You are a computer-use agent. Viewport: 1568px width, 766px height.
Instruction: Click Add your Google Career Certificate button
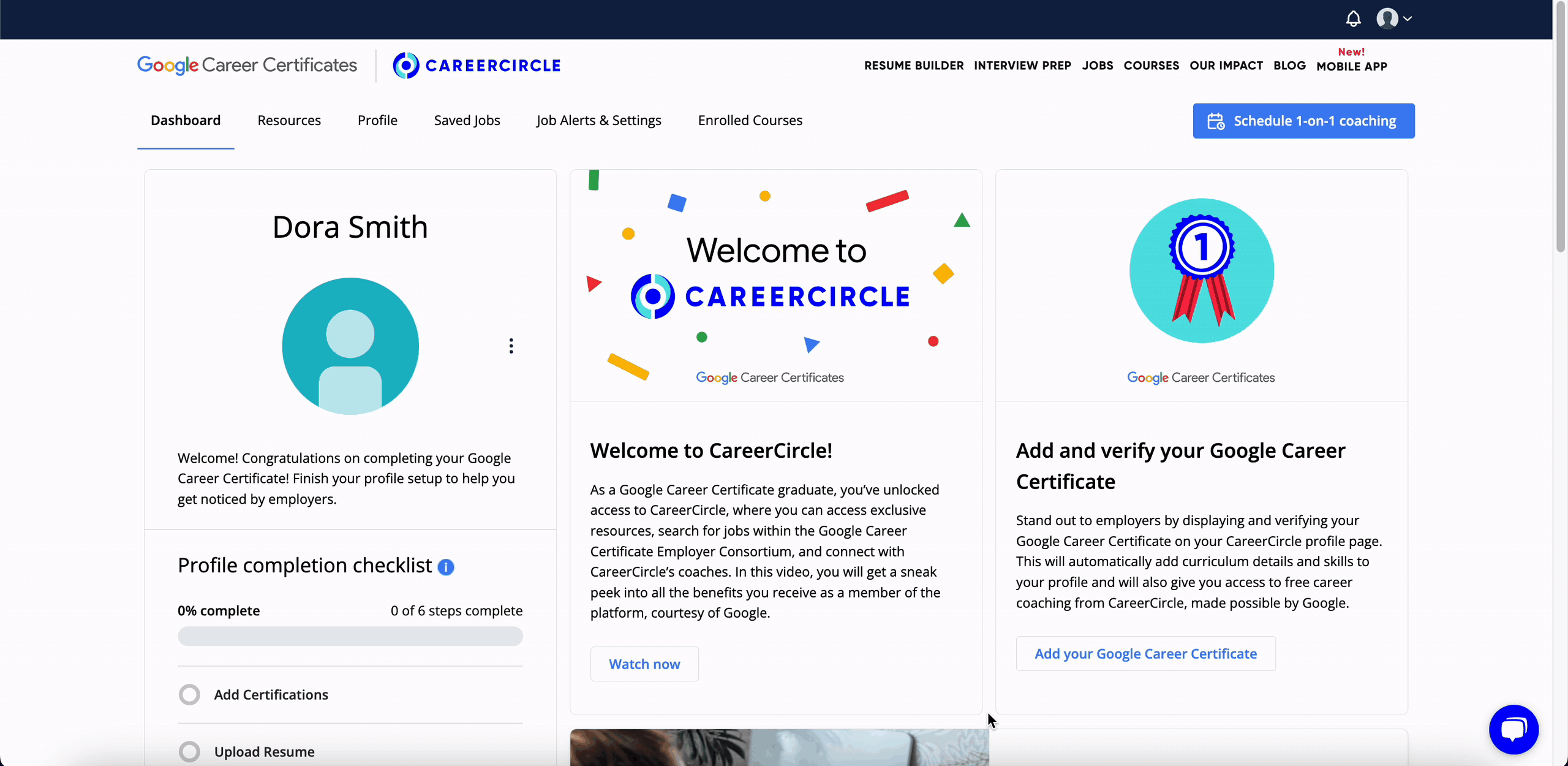click(1145, 654)
